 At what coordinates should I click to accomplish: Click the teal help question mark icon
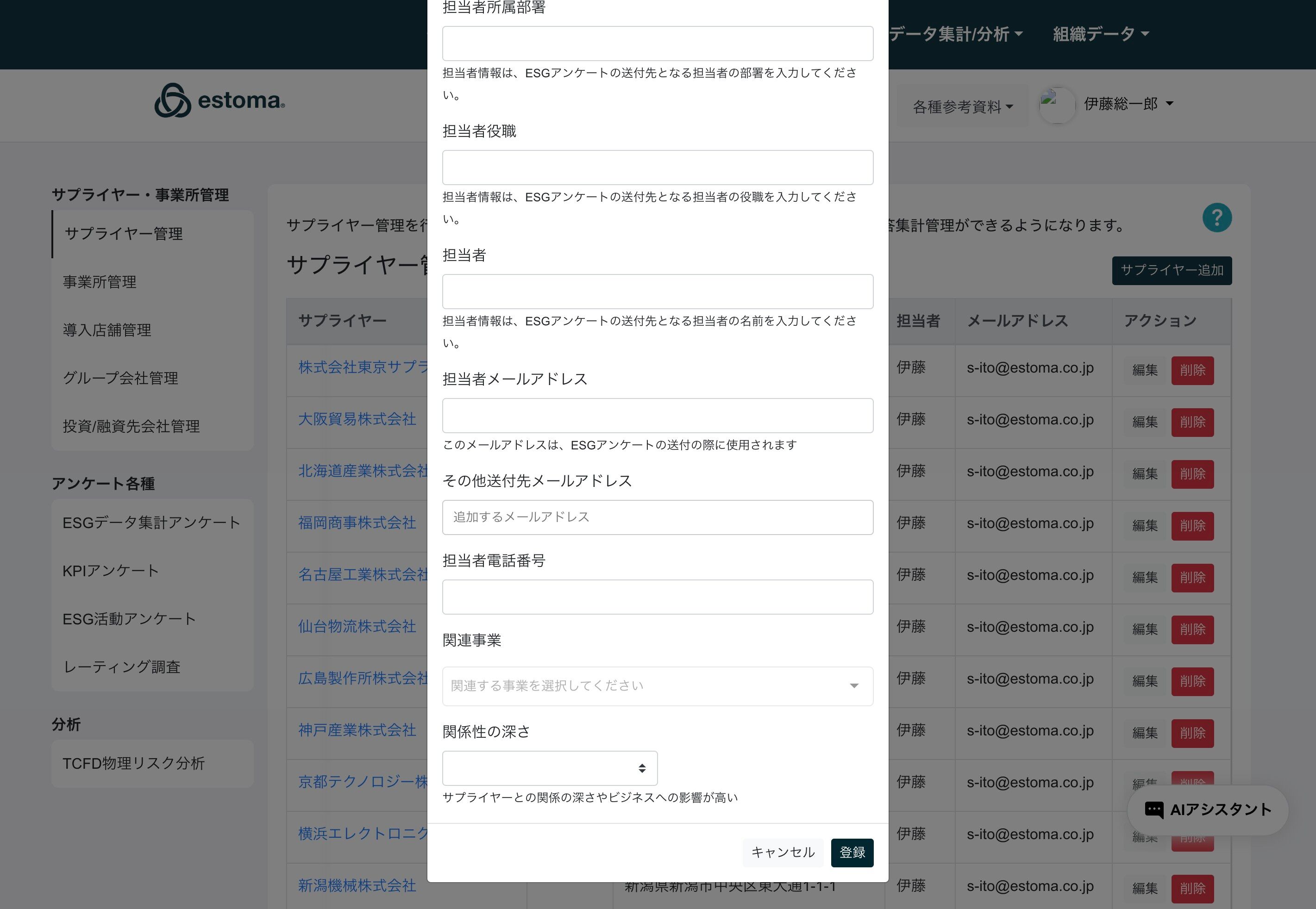(1217, 218)
